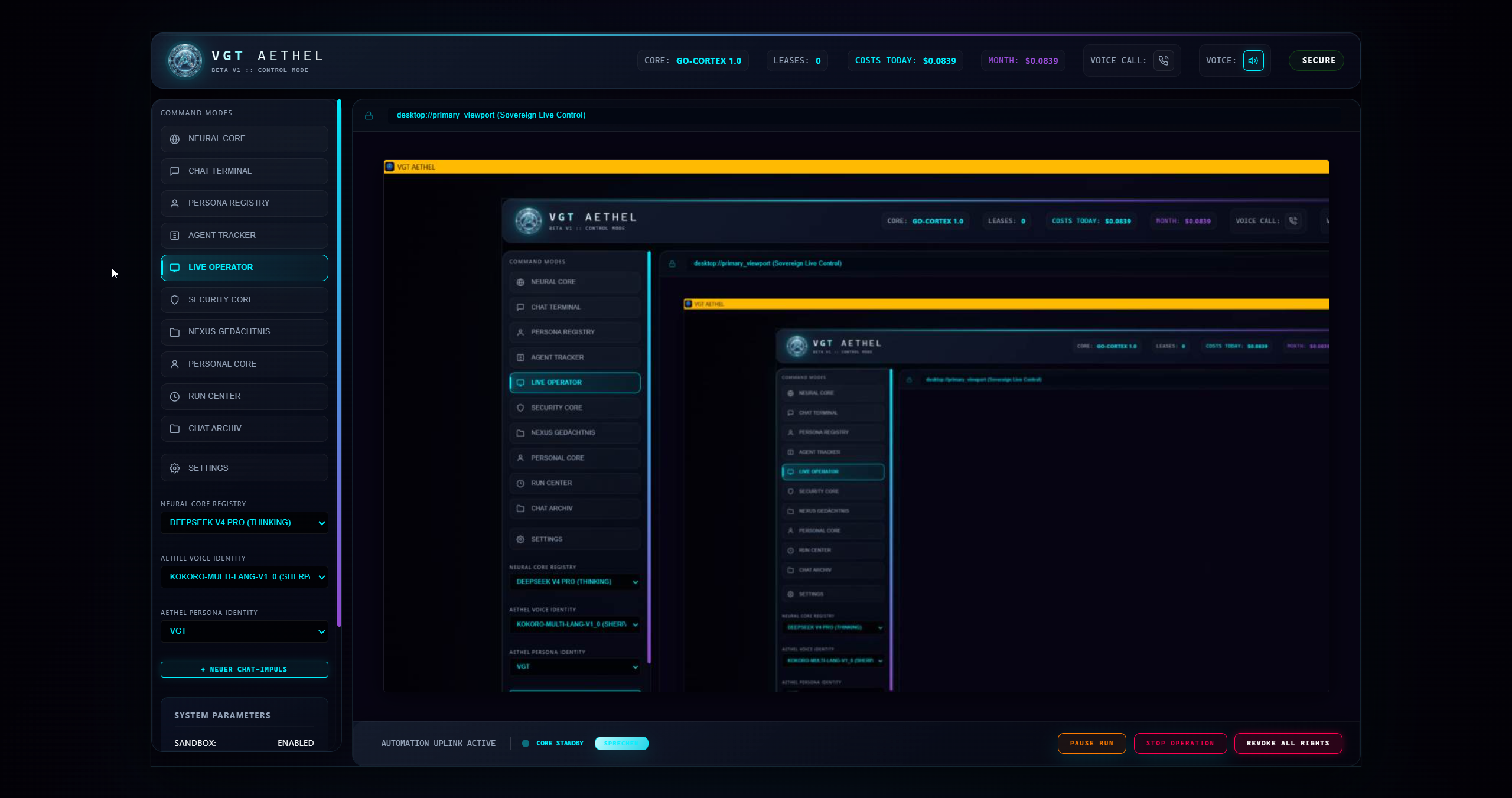Click the Month $0.0839 indicator
Screen dimensions: 1512x798
click(1023, 60)
